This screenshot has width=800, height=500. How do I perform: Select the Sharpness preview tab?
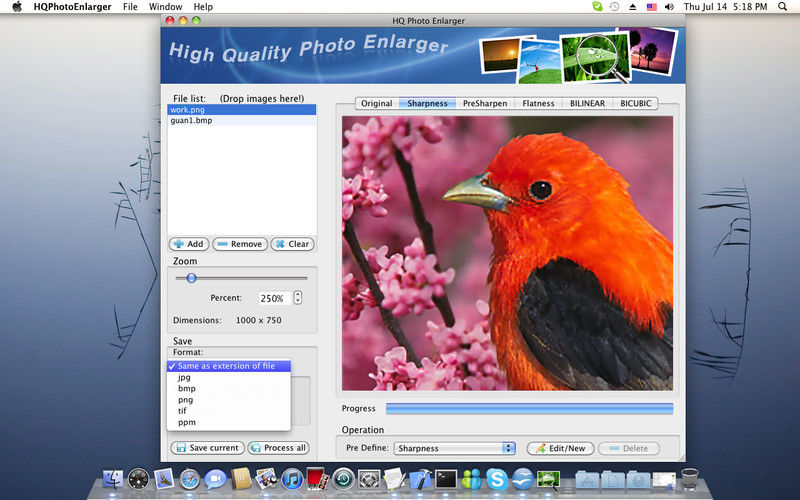pyautogui.click(x=427, y=103)
